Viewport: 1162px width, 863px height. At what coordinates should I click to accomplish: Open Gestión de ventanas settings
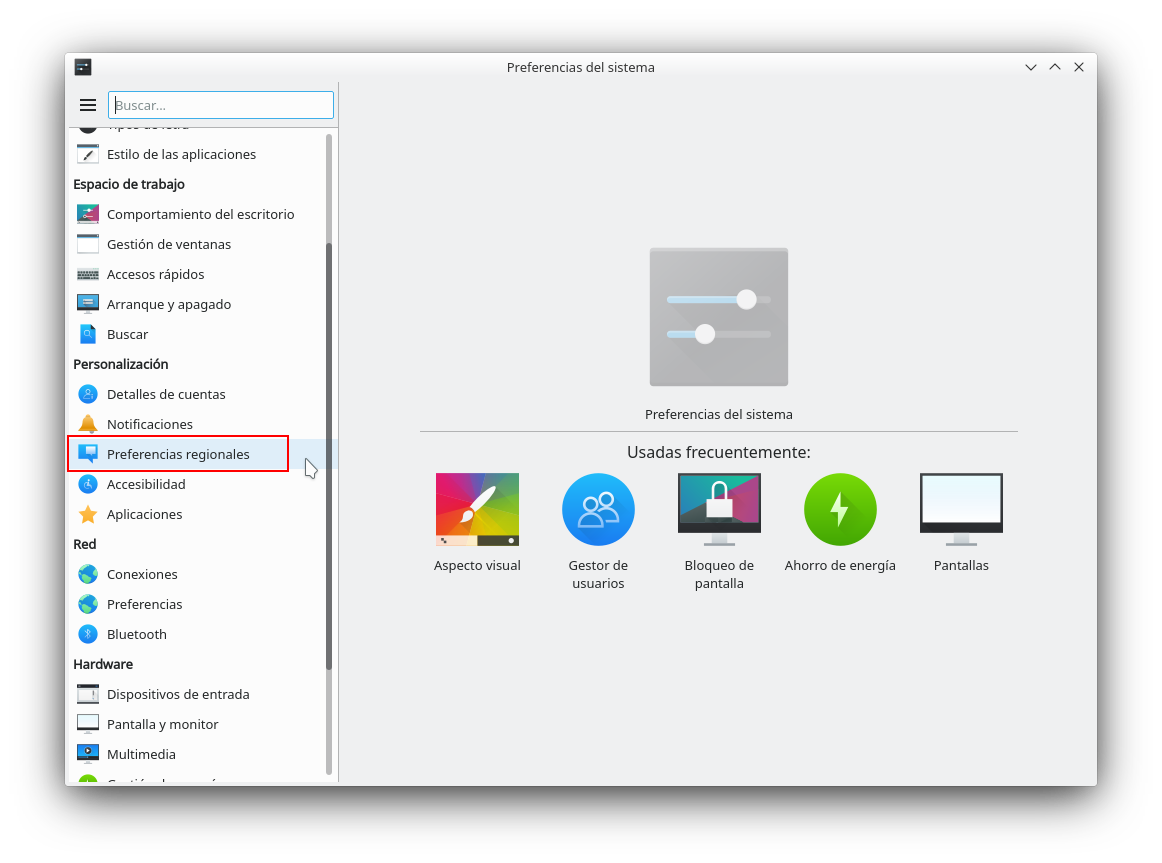coord(168,244)
